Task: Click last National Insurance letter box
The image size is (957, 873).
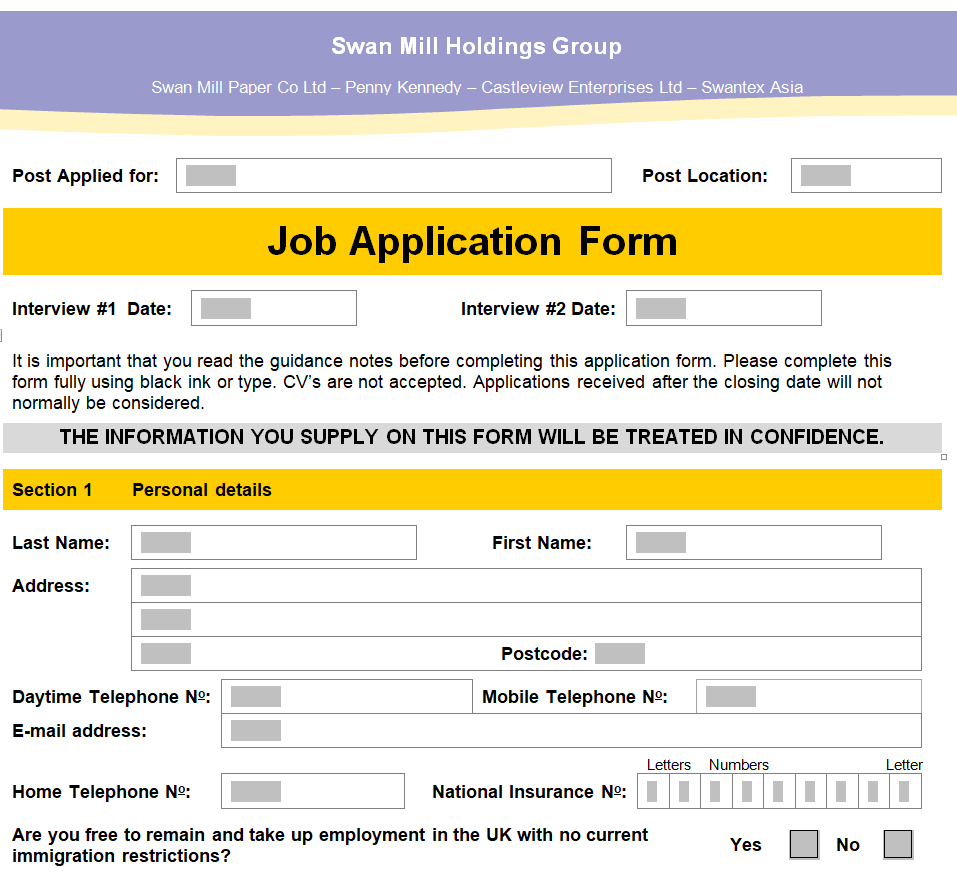Action: click(x=905, y=792)
